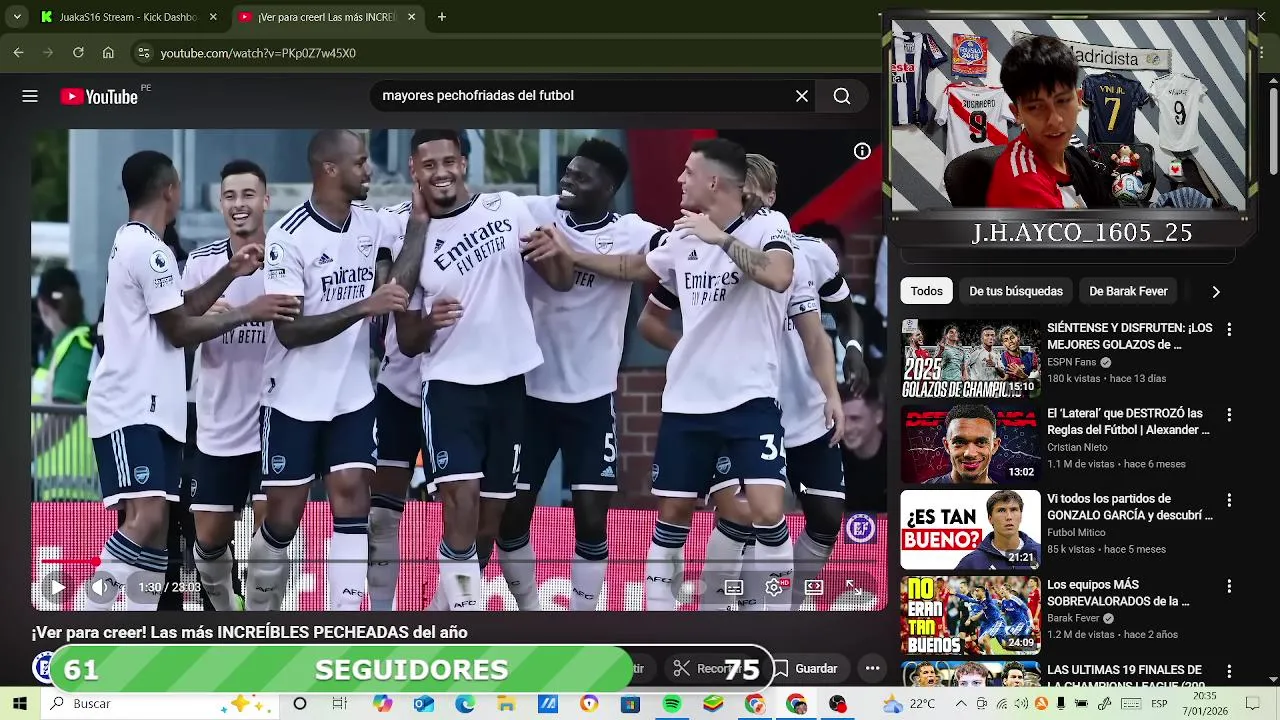Select the 'De tus búsquedas' chip
Image resolution: width=1280 pixels, height=720 pixels.
pyautogui.click(x=1016, y=291)
